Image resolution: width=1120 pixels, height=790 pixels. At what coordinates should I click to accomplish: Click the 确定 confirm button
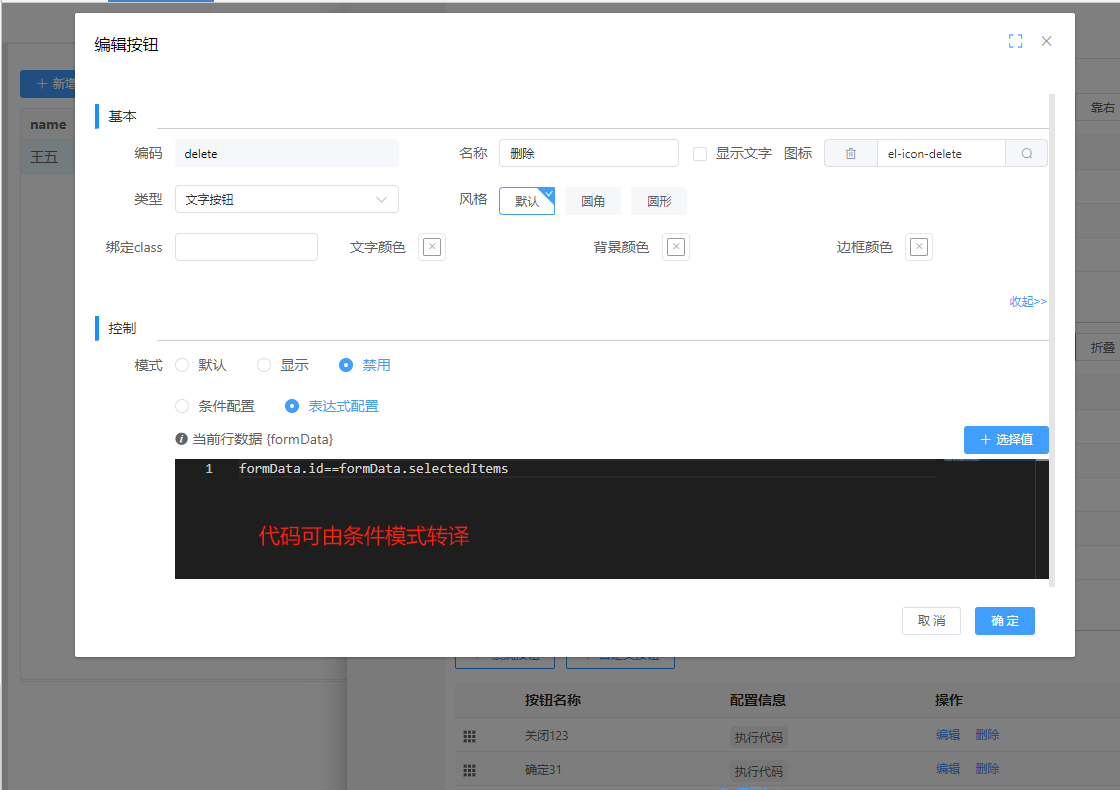coord(1004,621)
